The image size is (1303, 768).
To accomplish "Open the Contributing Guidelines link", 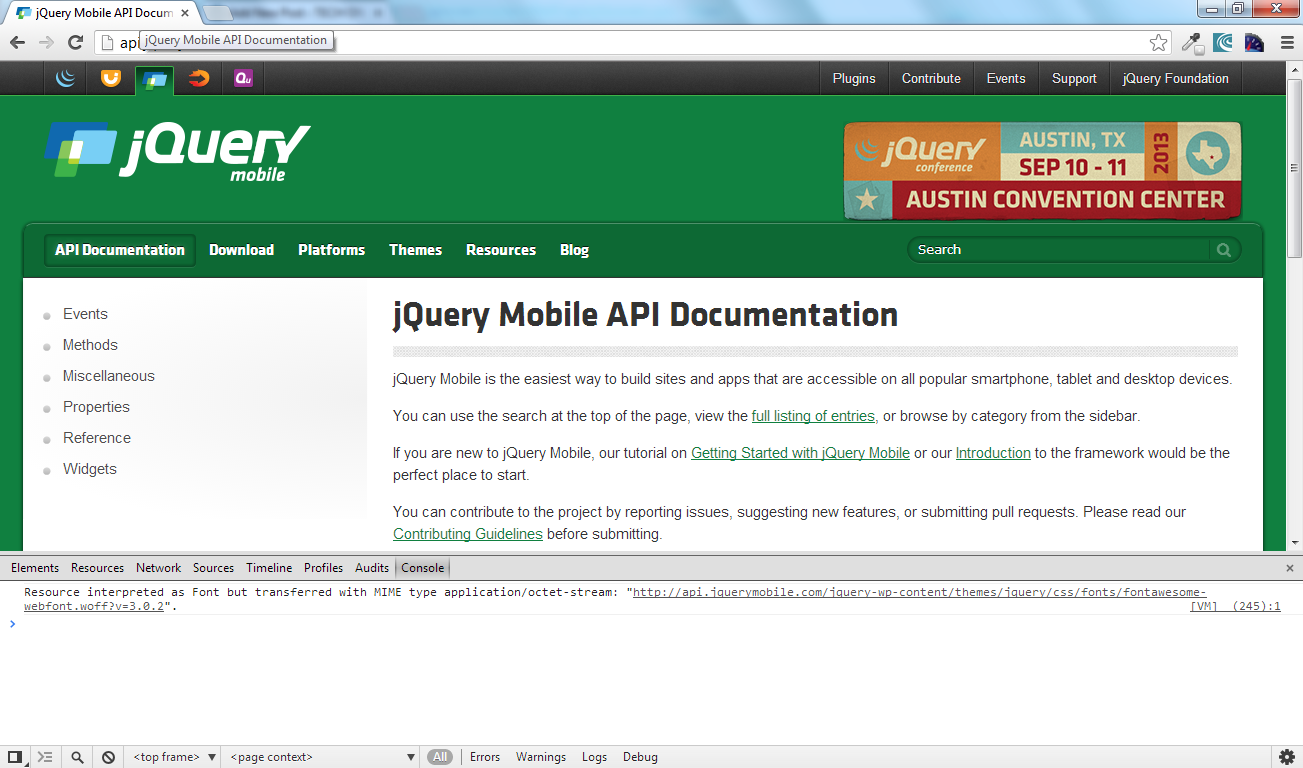I will click(x=468, y=534).
